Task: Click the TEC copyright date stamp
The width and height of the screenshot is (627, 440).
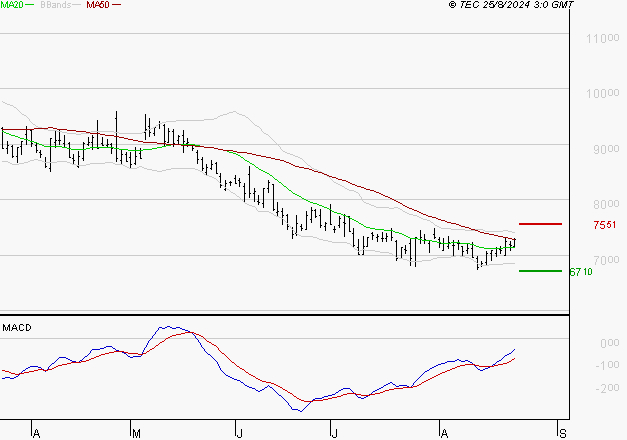Action: (511, 5)
